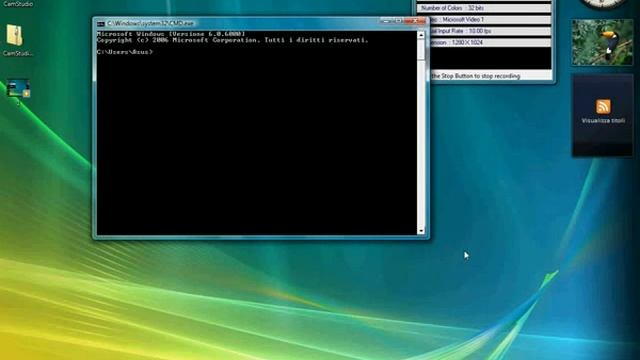Click the 'Microsoft Video 1' compressor row
The width and height of the screenshot is (640, 360).
coord(490,20)
